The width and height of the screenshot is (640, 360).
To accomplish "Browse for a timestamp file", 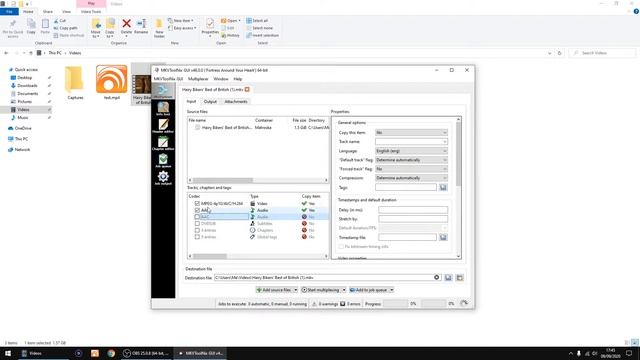I will coord(443,237).
